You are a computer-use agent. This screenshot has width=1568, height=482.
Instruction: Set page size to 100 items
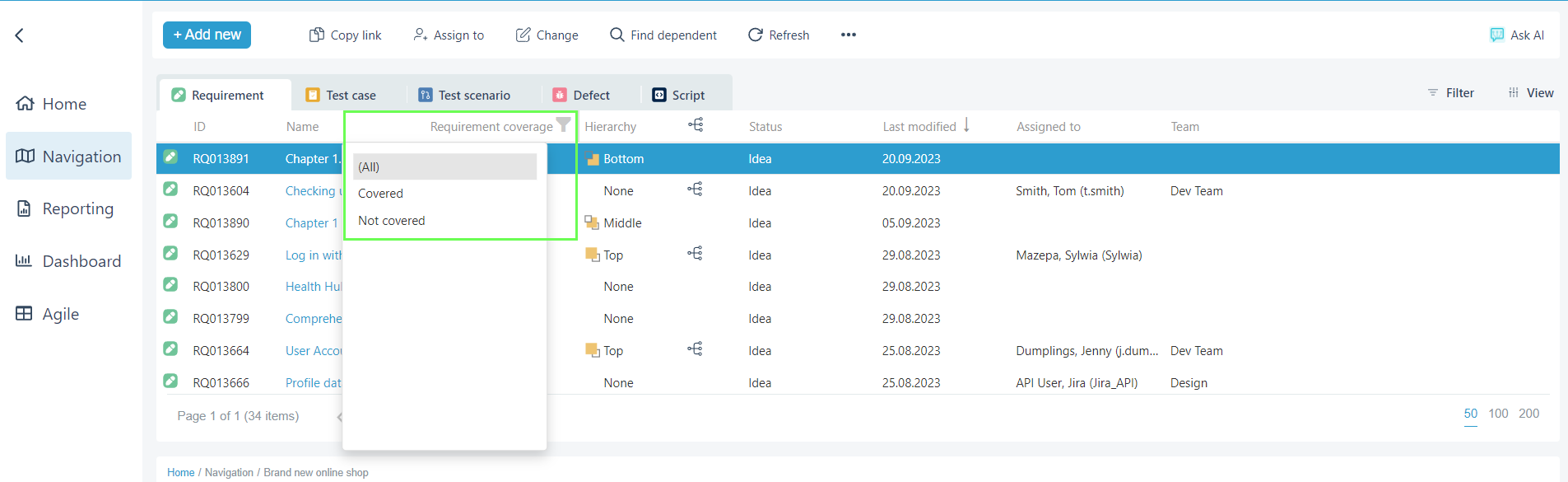1498,414
